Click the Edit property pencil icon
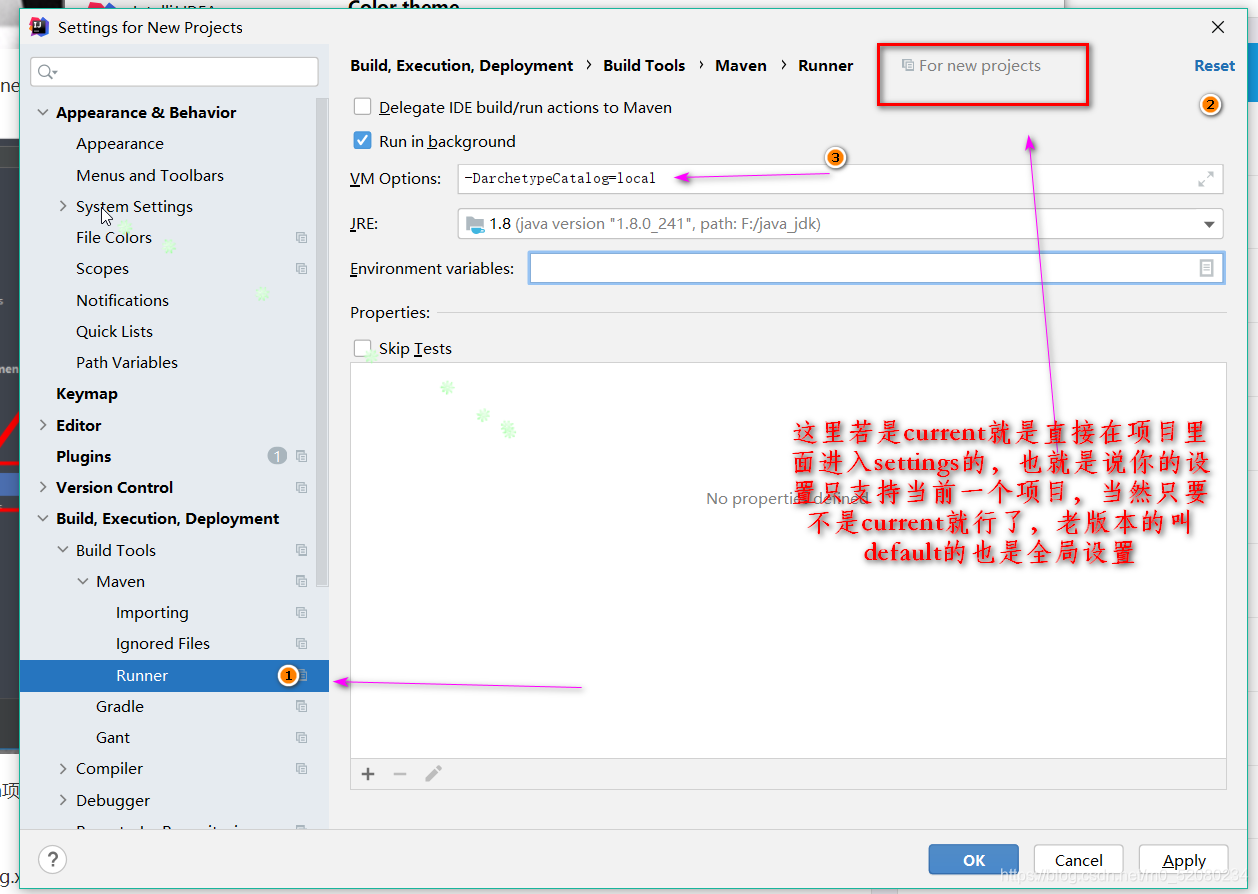 [433, 774]
